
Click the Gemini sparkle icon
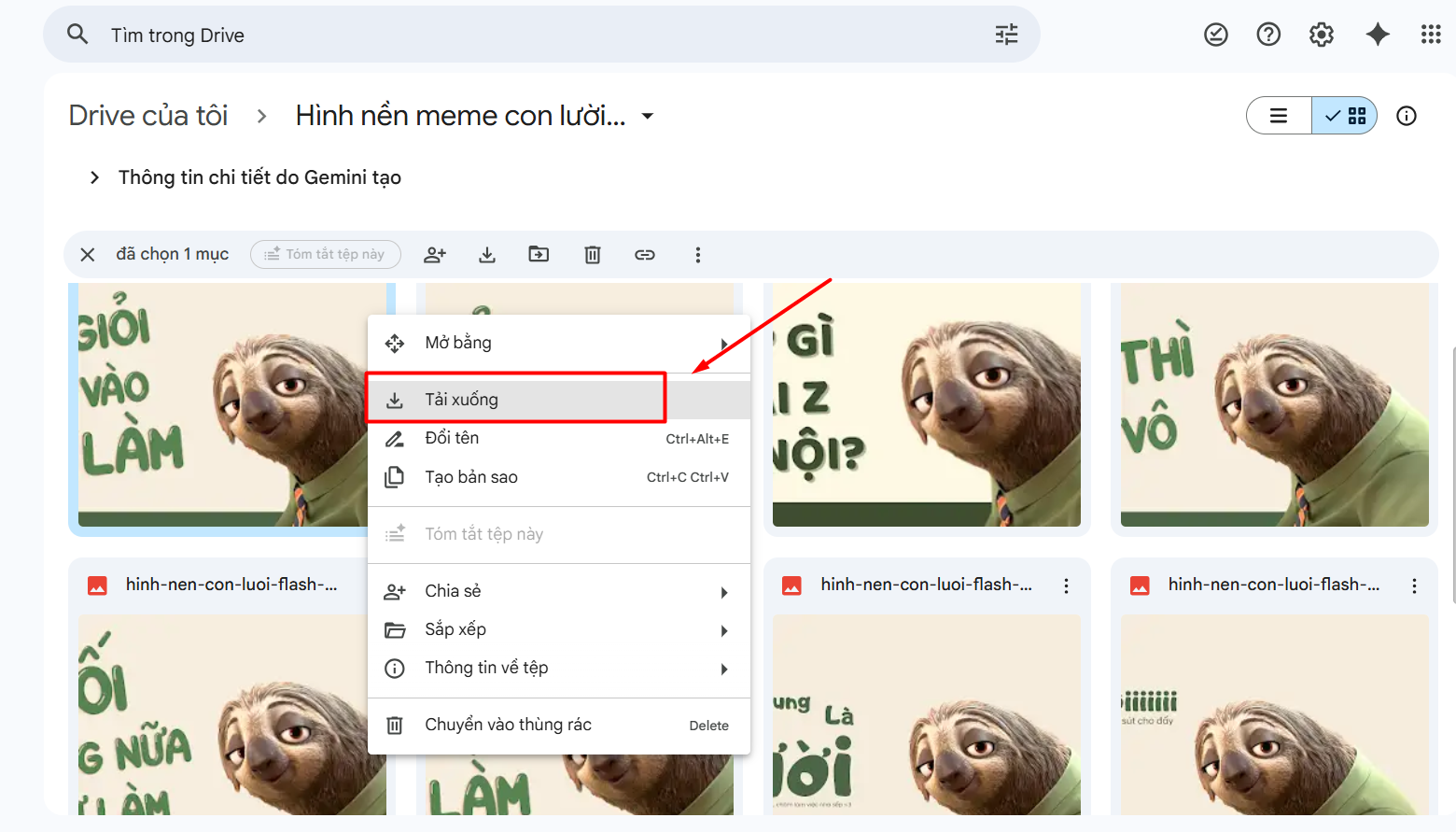click(x=1378, y=35)
